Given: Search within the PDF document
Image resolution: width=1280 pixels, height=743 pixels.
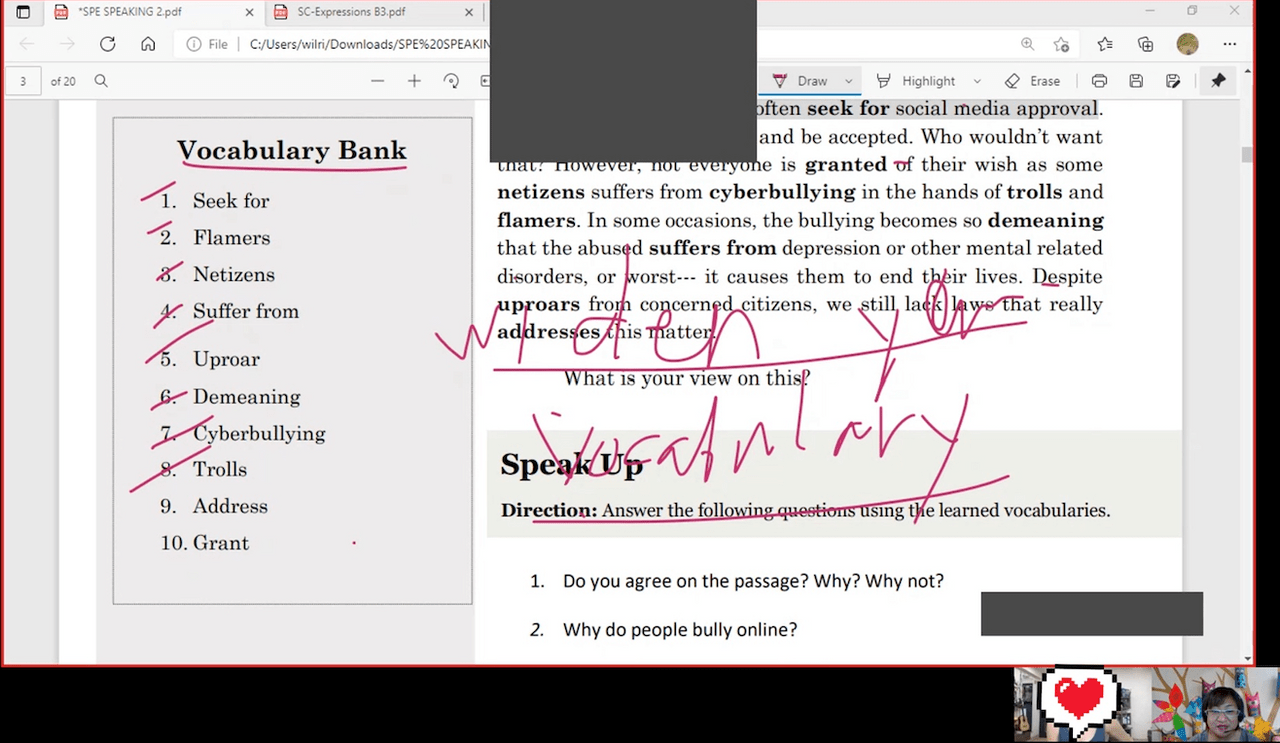Looking at the screenshot, I should (x=101, y=81).
